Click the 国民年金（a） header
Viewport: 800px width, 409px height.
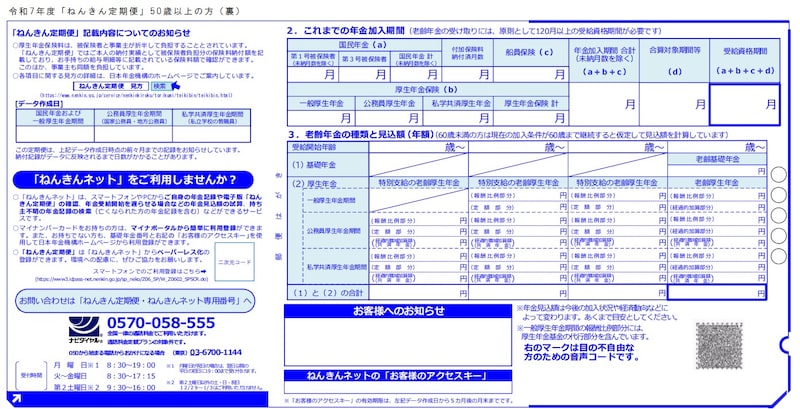[x=365, y=45]
